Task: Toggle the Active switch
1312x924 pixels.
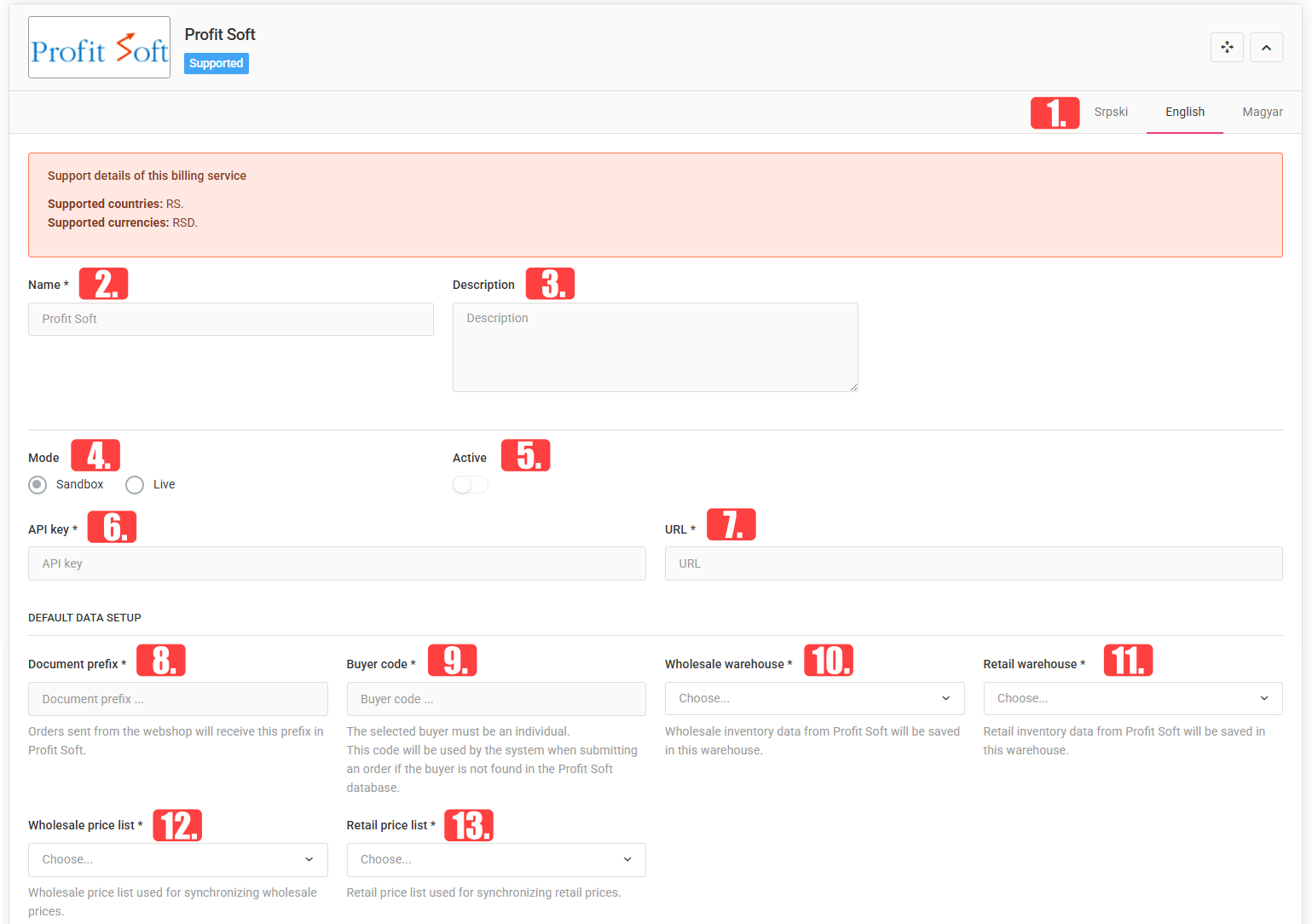Action: (x=470, y=485)
